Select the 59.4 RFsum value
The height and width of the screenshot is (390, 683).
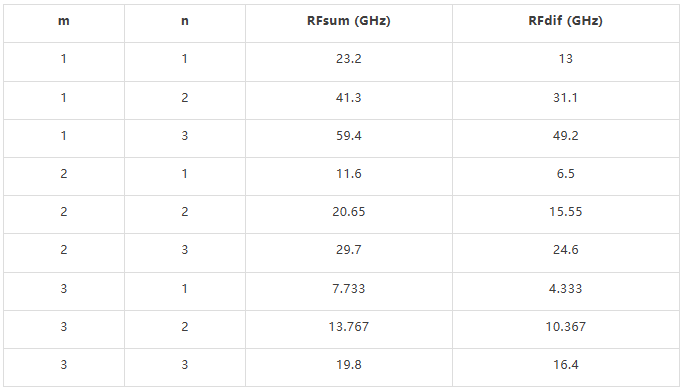(x=348, y=136)
